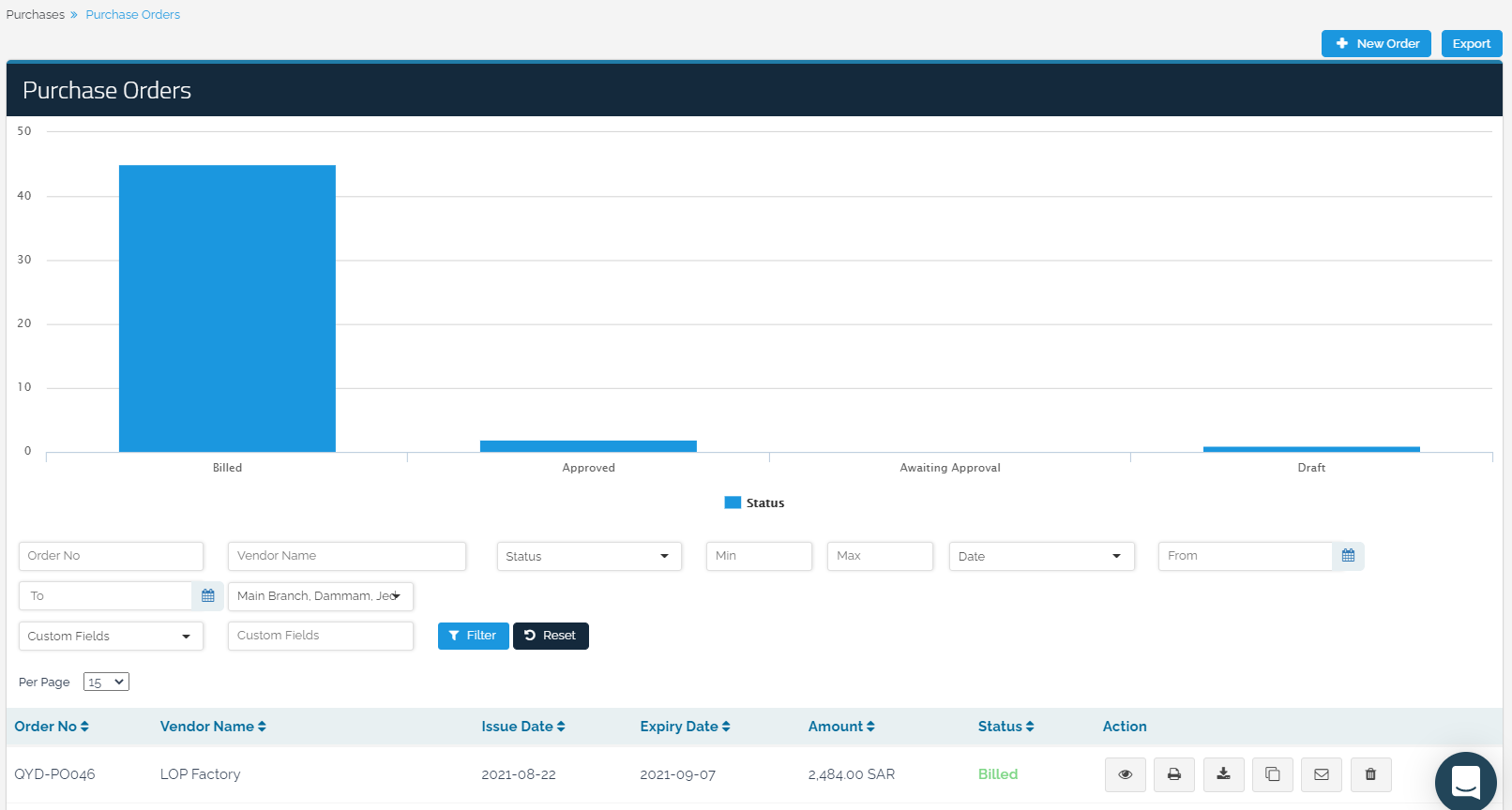Sort the table by Amount column
Viewport: 1512px width, 810px height.
click(x=840, y=727)
